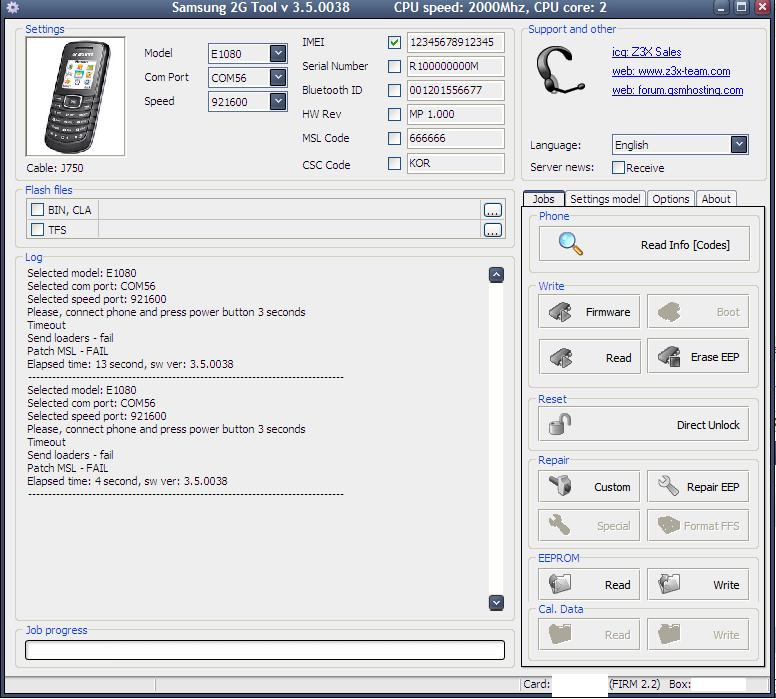Click the Read Info magnifier icon

tap(570, 244)
